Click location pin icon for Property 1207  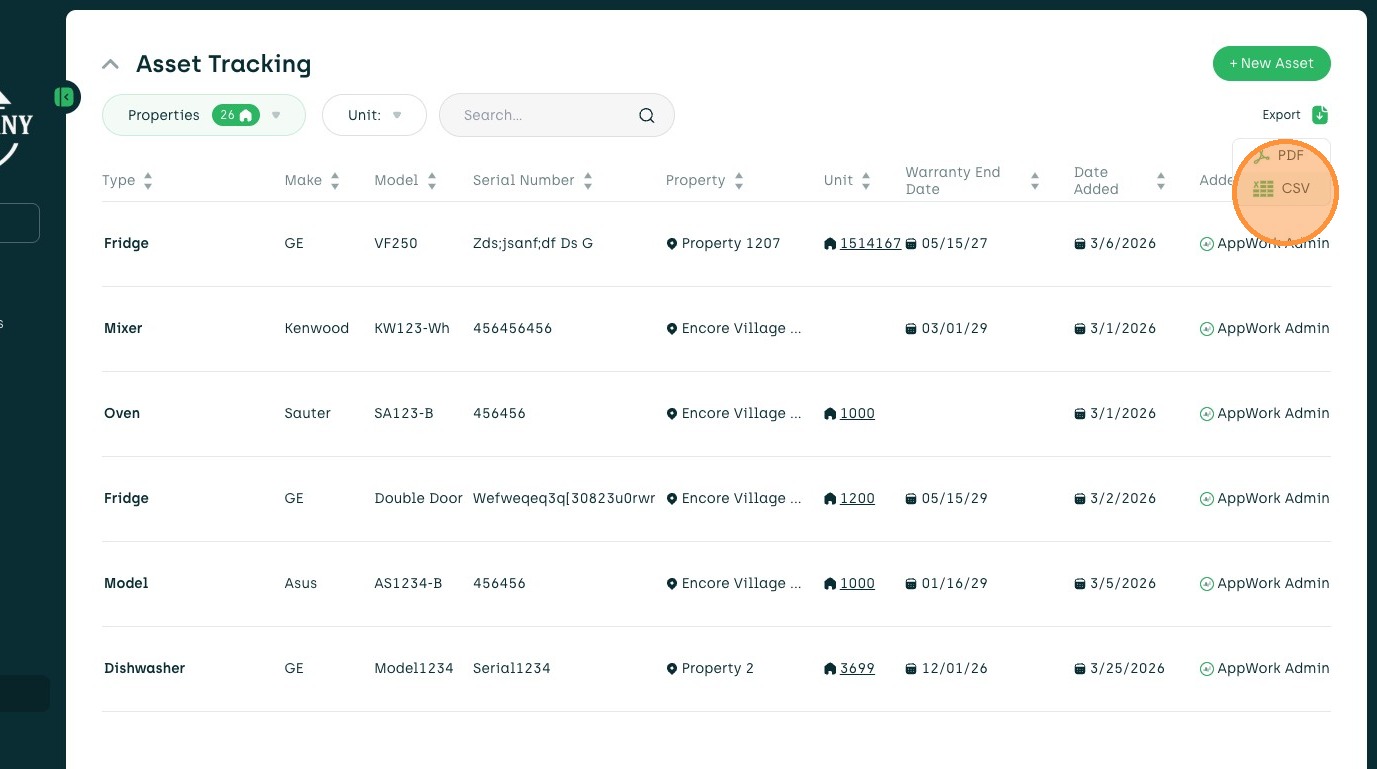(x=672, y=244)
